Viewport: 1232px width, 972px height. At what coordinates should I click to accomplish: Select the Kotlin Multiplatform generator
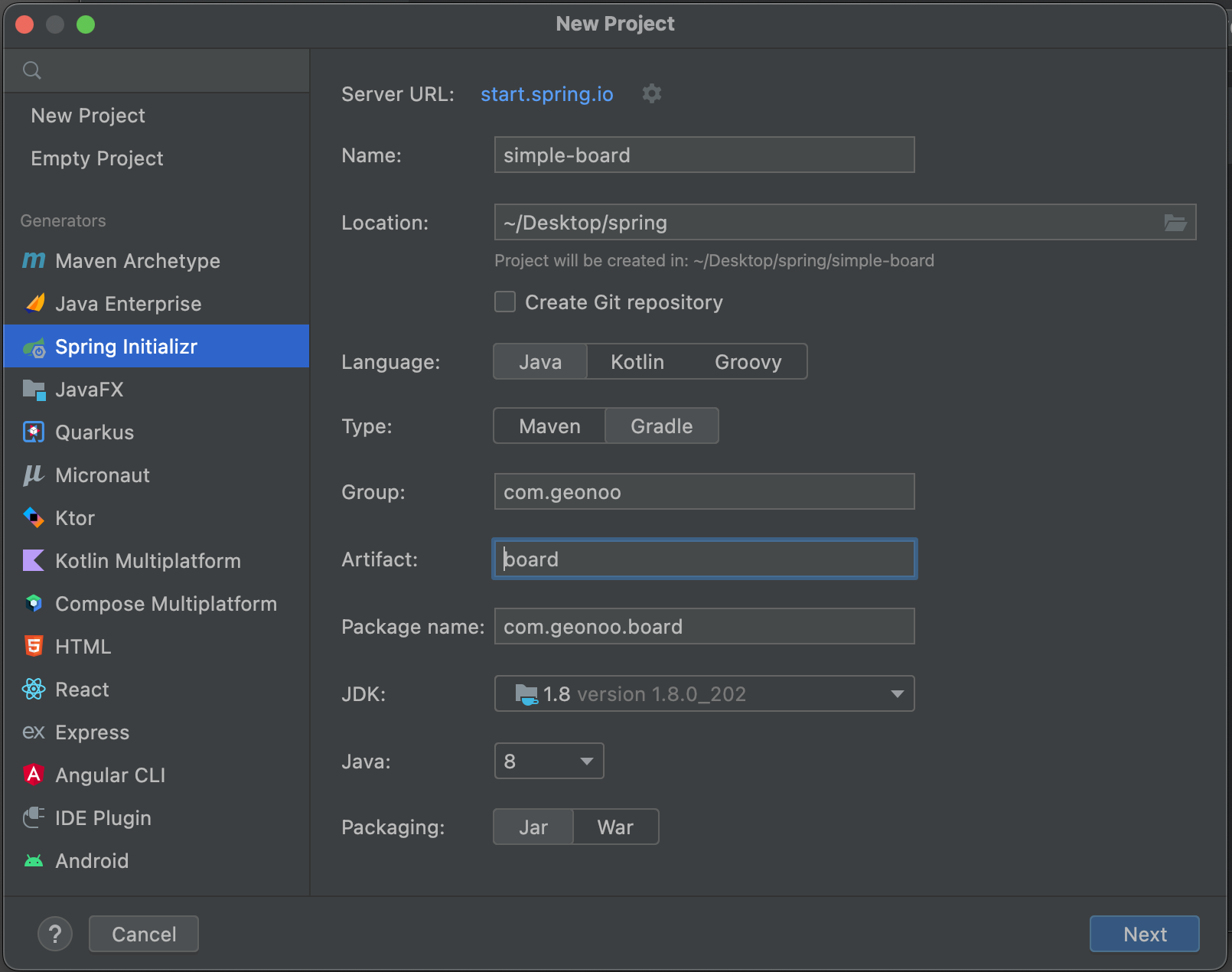(156, 561)
